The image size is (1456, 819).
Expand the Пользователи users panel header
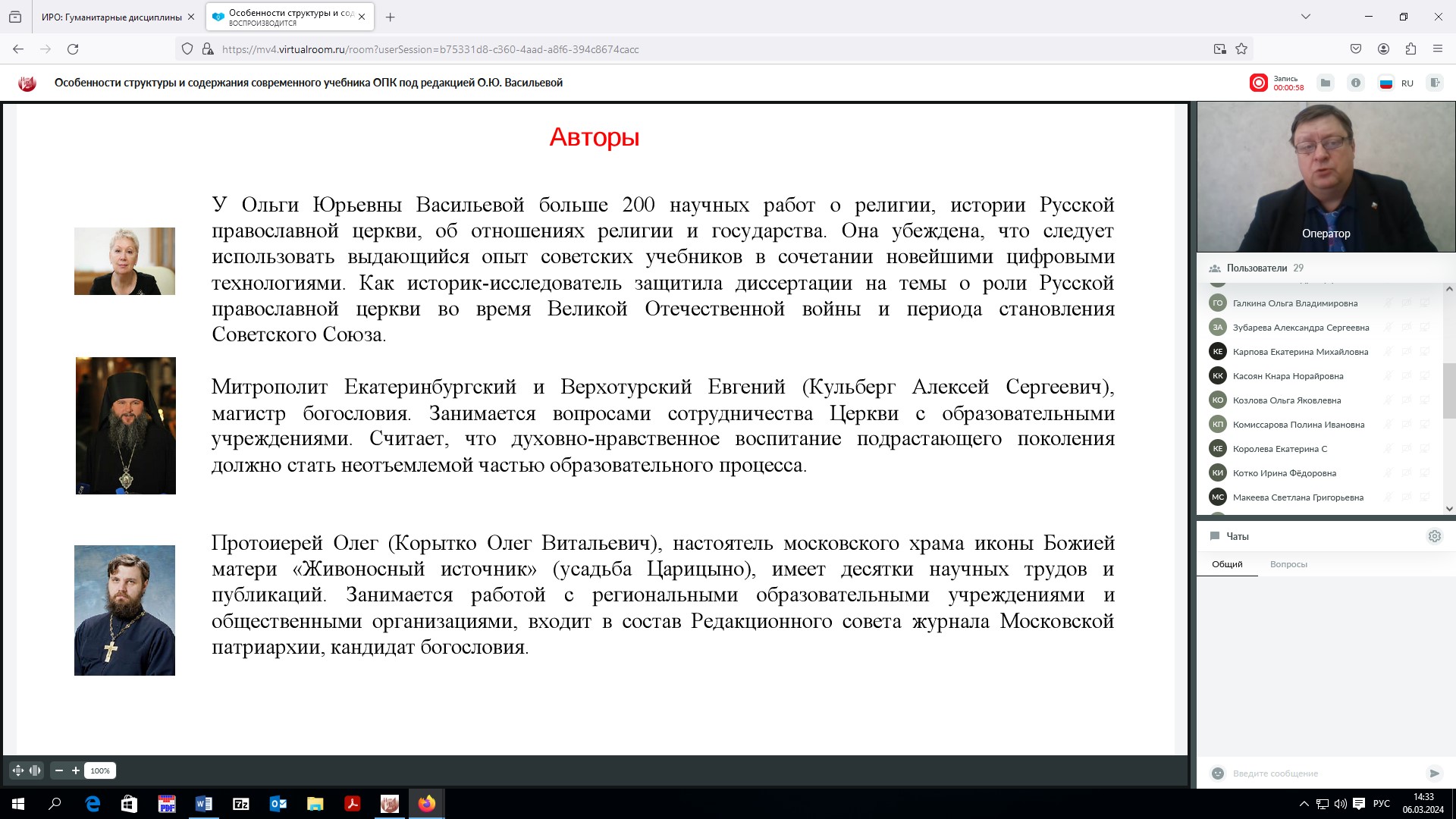[1325, 268]
